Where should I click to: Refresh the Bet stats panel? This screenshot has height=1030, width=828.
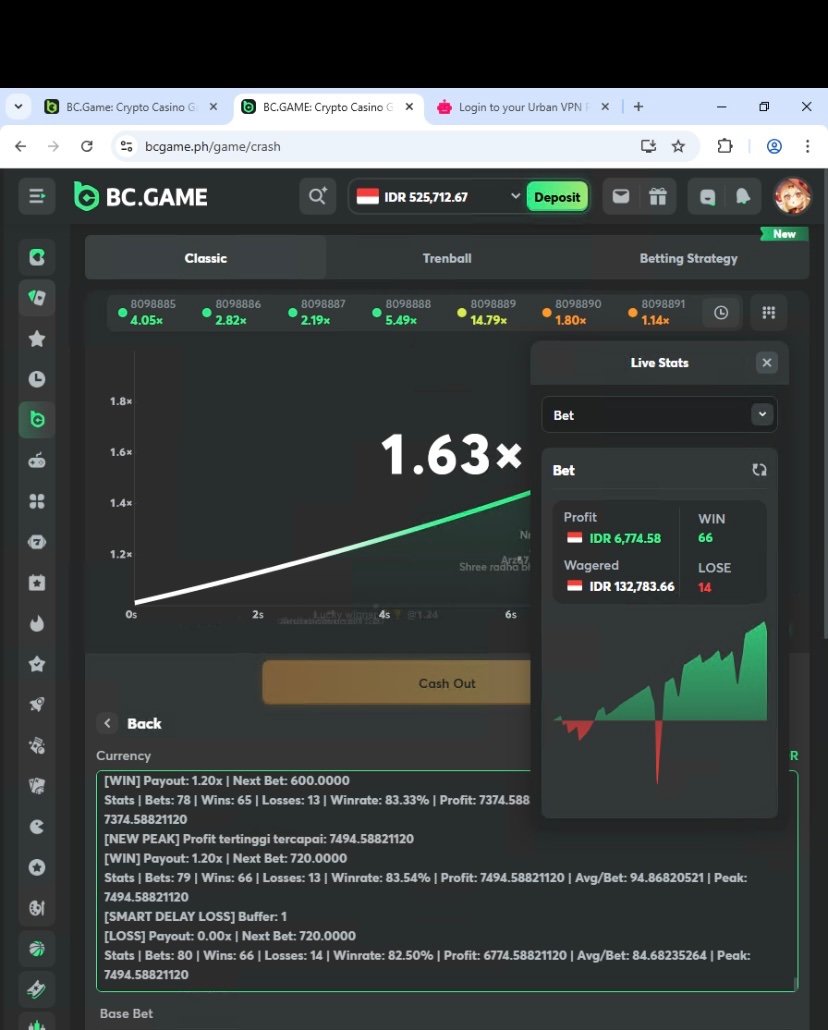759,470
